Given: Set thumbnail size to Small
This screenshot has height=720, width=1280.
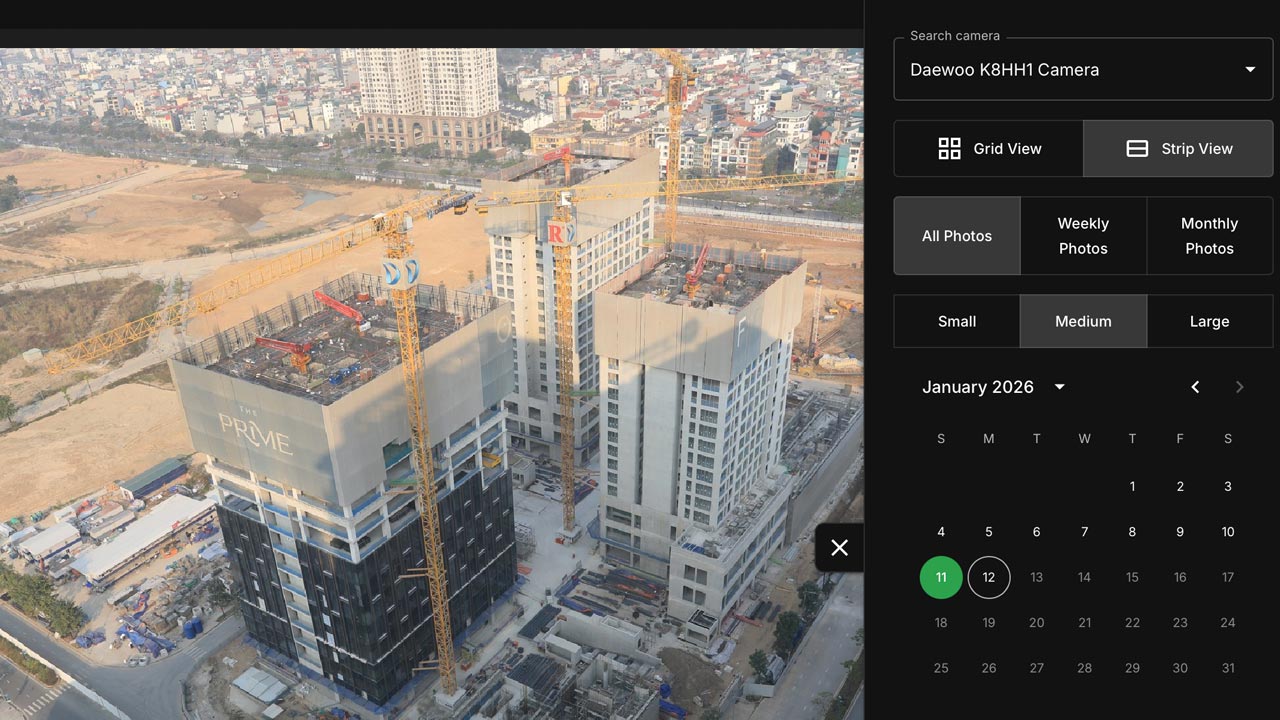Looking at the screenshot, I should tap(957, 321).
